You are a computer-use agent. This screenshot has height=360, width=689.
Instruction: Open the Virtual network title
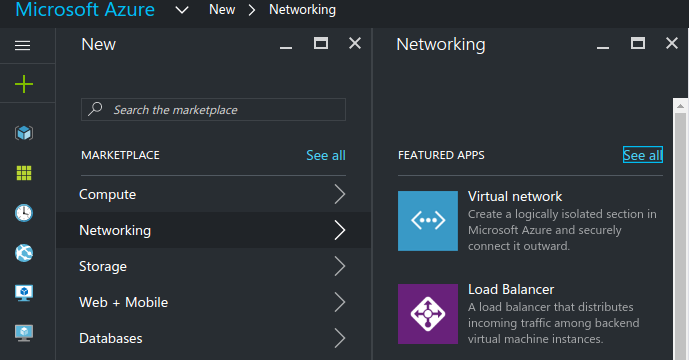(515, 196)
